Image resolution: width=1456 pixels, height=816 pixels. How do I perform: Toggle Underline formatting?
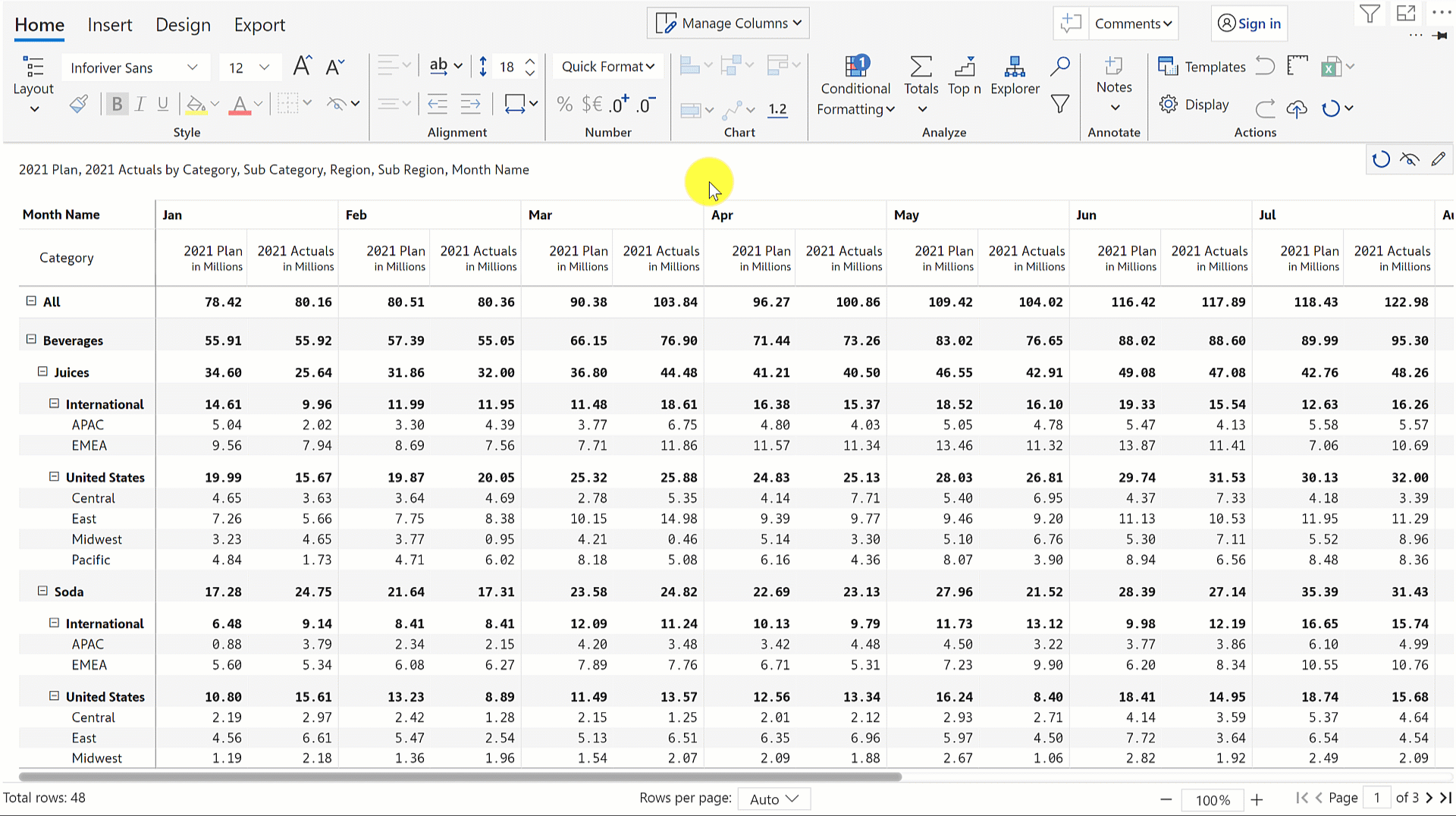[x=163, y=104]
